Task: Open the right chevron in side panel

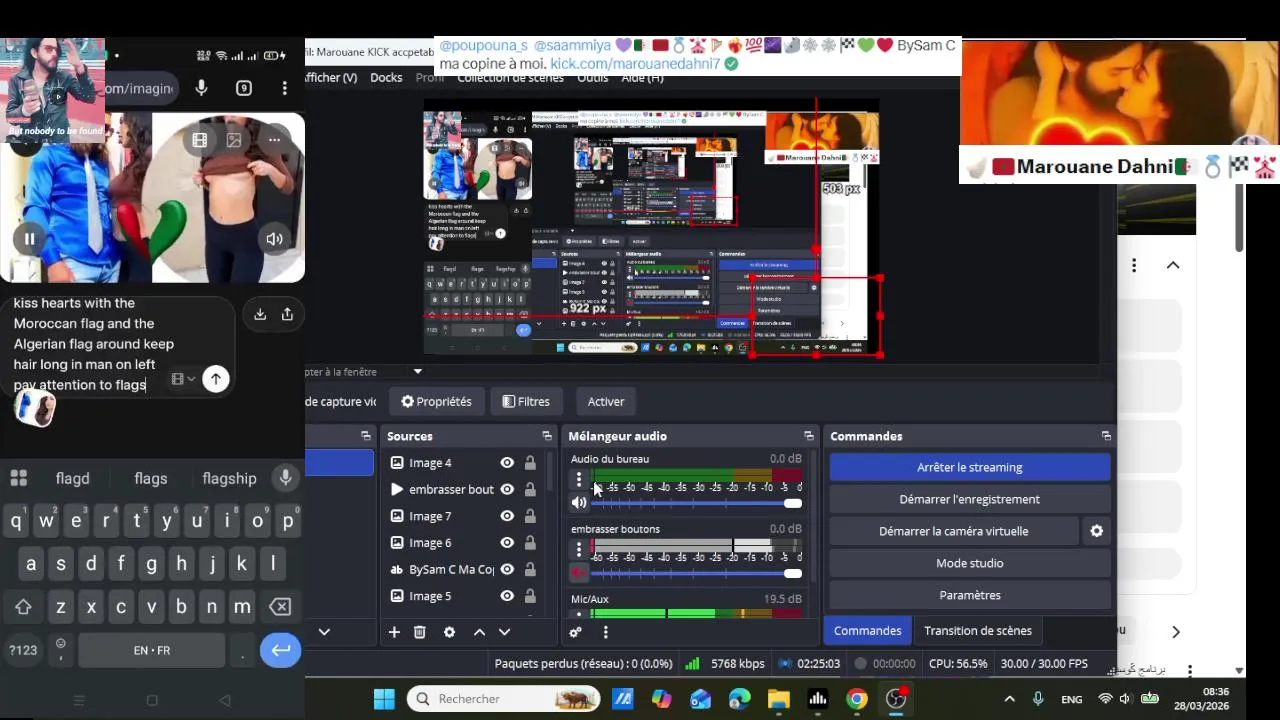Action: pyautogui.click(x=1176, y=632)
